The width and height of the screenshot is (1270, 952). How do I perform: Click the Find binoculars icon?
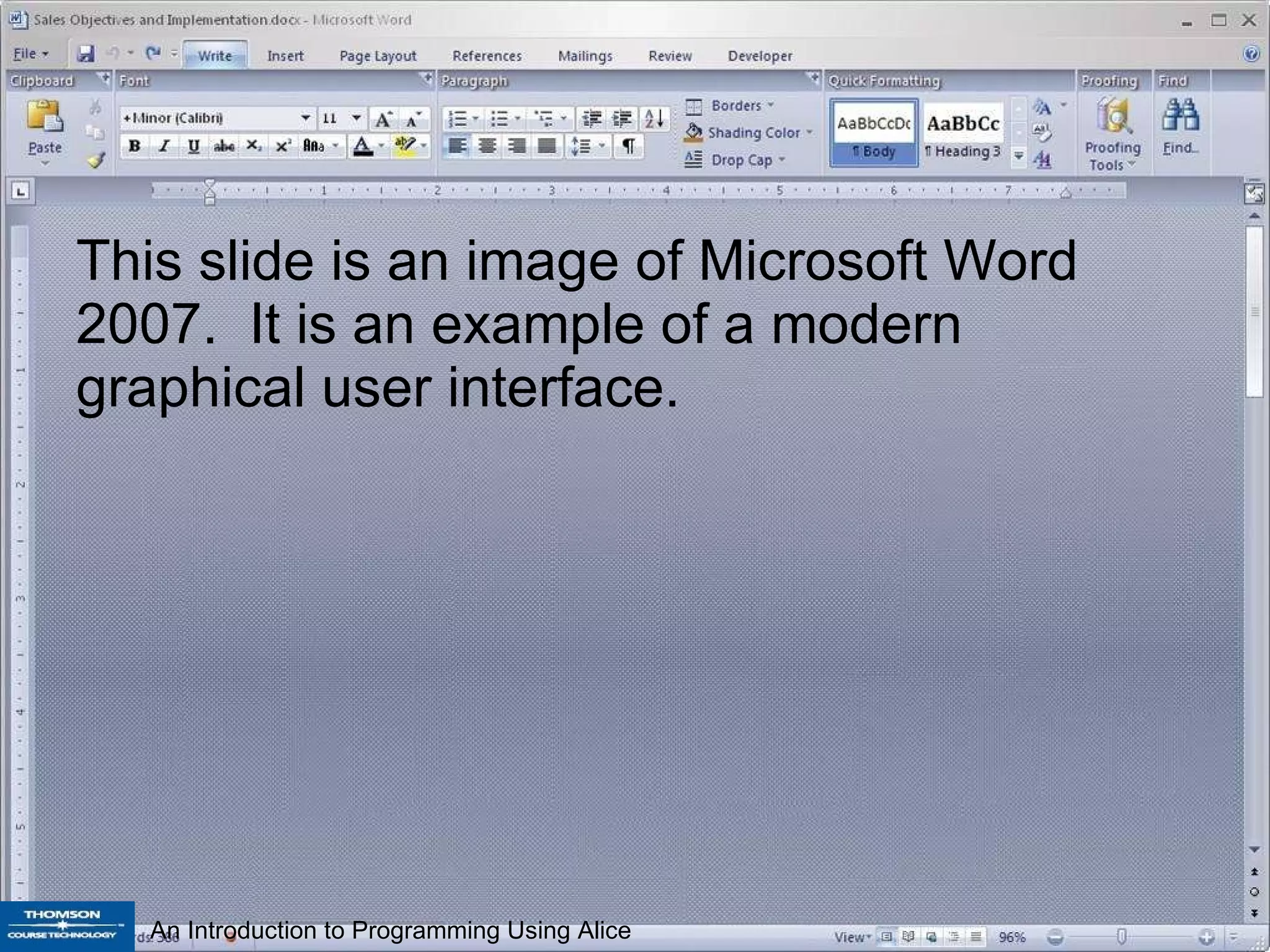[1180, 116]
